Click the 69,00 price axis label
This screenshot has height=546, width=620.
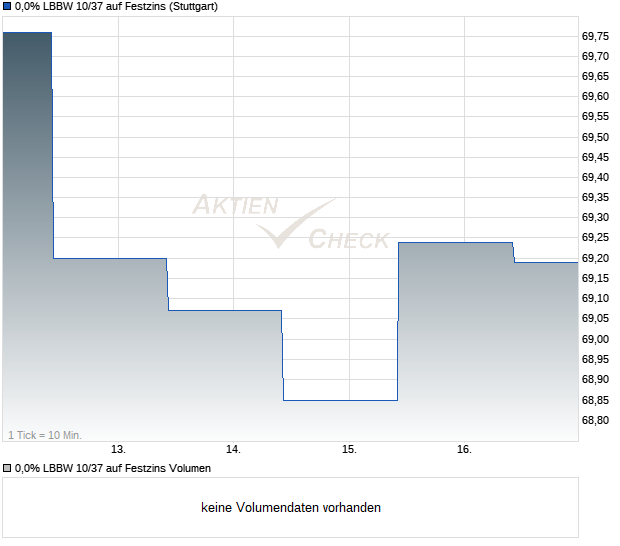tap(595, 339)
